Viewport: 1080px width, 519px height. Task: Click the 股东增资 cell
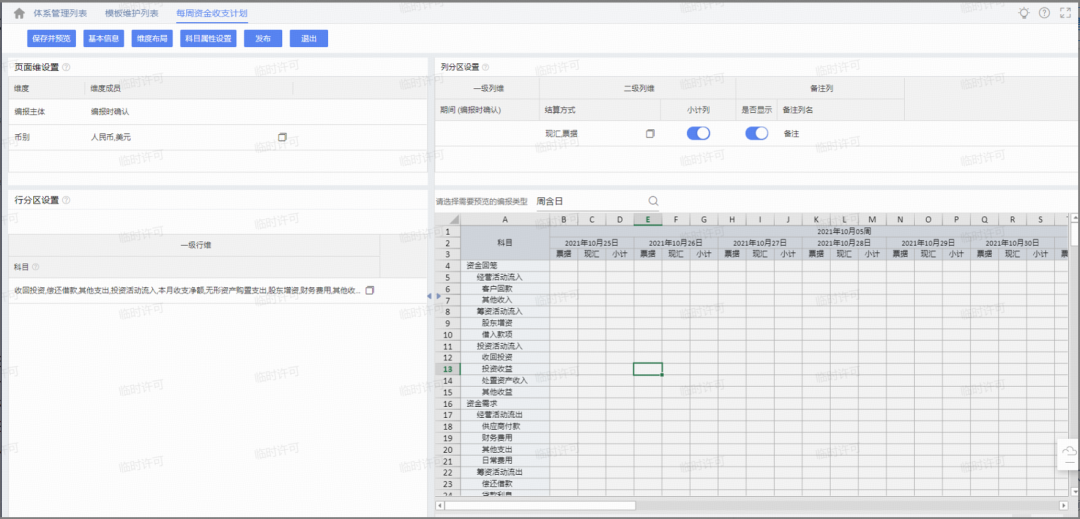(505, 323)
